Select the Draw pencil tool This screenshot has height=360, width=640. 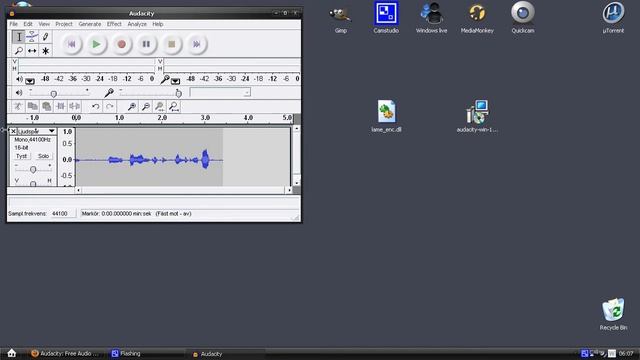(x=45, y=37)
